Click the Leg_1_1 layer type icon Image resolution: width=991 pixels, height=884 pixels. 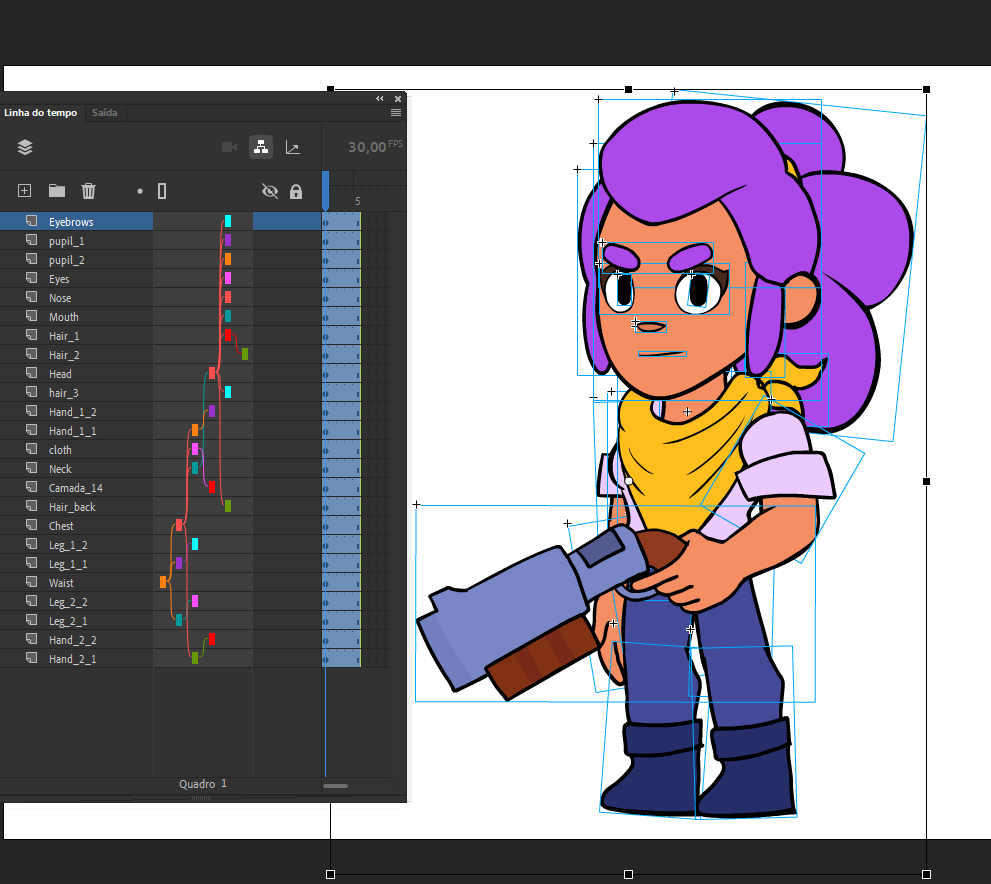click(31, 562)
